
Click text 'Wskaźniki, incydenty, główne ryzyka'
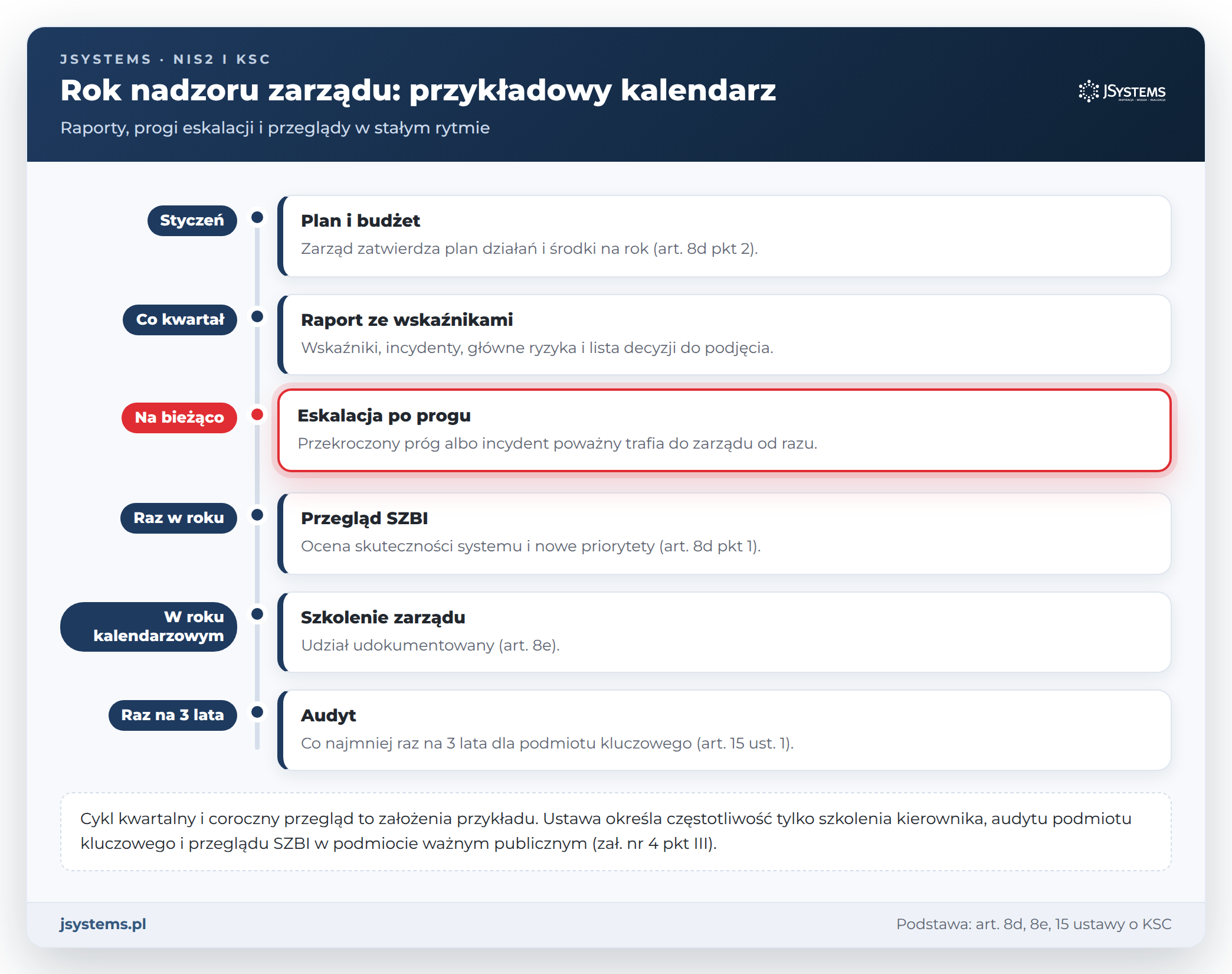439,348
